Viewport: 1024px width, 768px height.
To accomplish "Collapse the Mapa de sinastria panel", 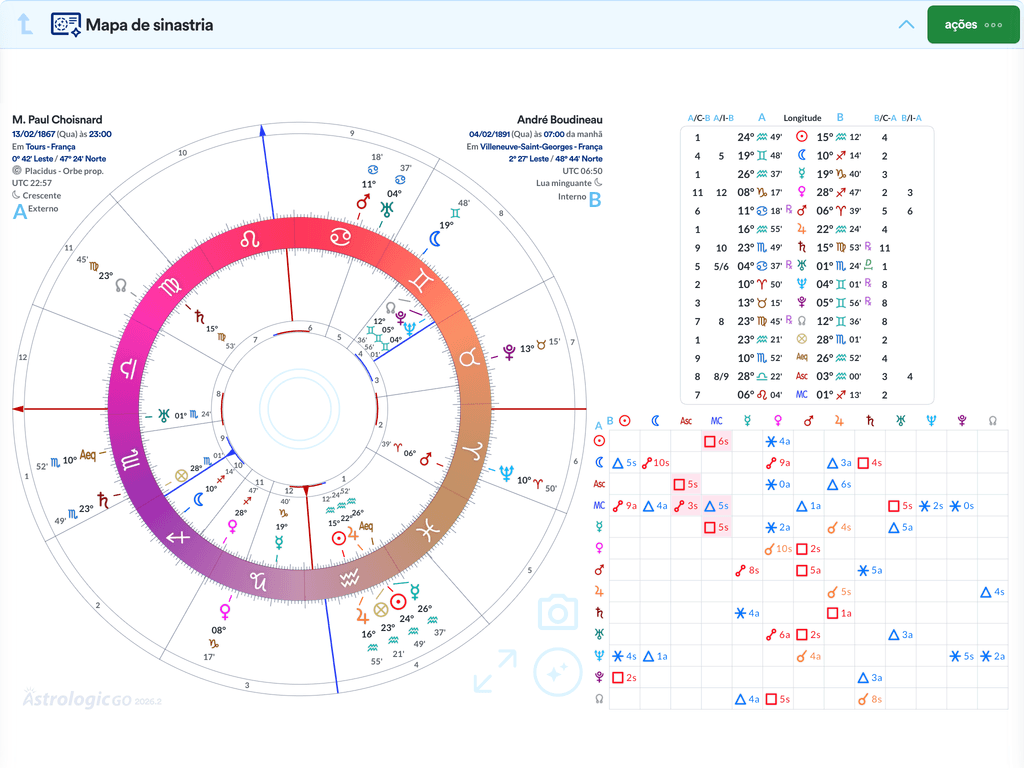I will click(x=906, y=25).
